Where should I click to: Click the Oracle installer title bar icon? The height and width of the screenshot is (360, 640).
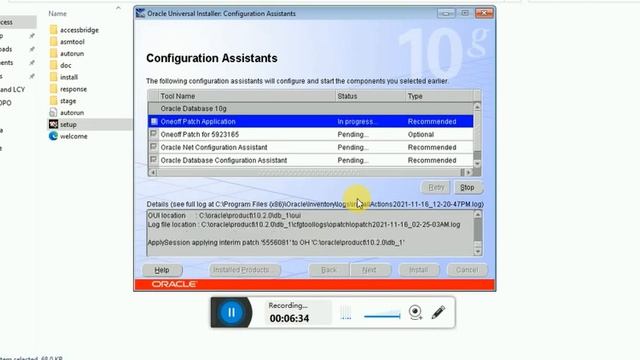pyautogui.click(x=140, y=13)
